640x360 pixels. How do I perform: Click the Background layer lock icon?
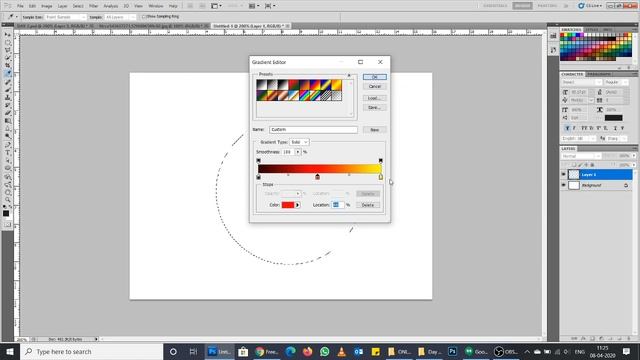[626, 185]
